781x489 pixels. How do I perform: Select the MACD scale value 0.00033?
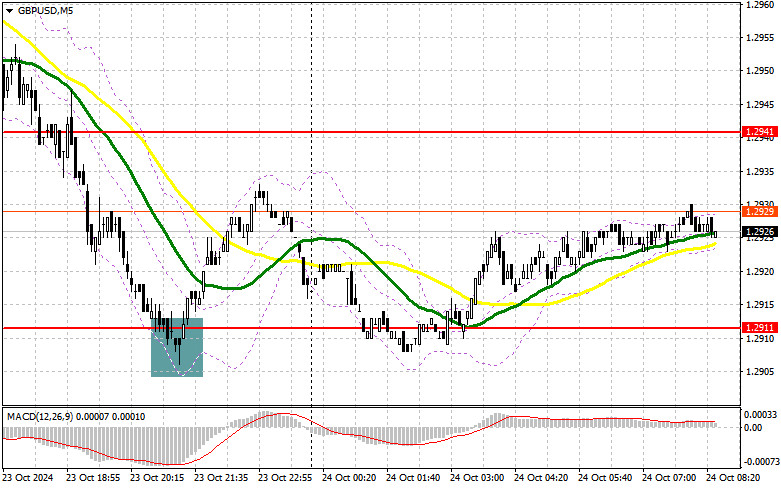760,414
